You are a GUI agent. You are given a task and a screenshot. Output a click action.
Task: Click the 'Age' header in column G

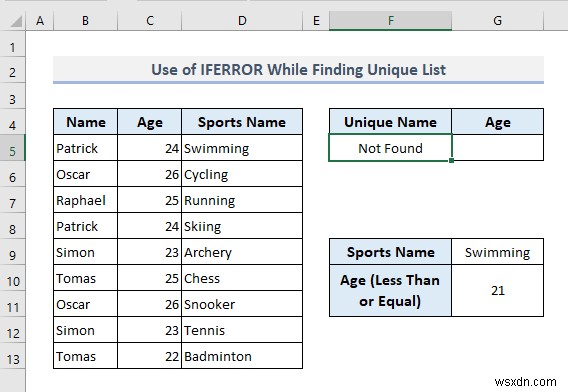coord(498,122)
